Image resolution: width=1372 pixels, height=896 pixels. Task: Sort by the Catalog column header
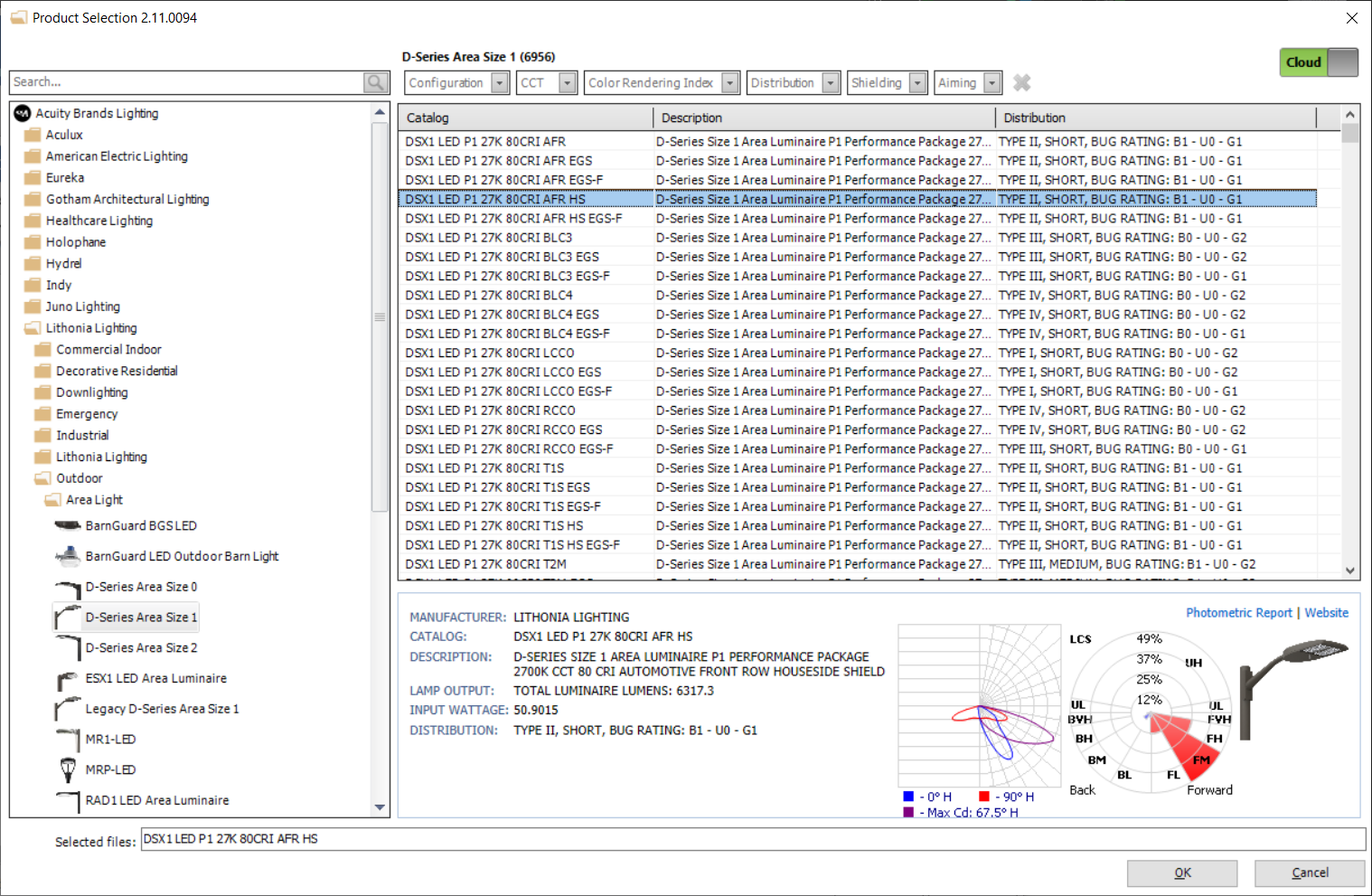(525, 118)
